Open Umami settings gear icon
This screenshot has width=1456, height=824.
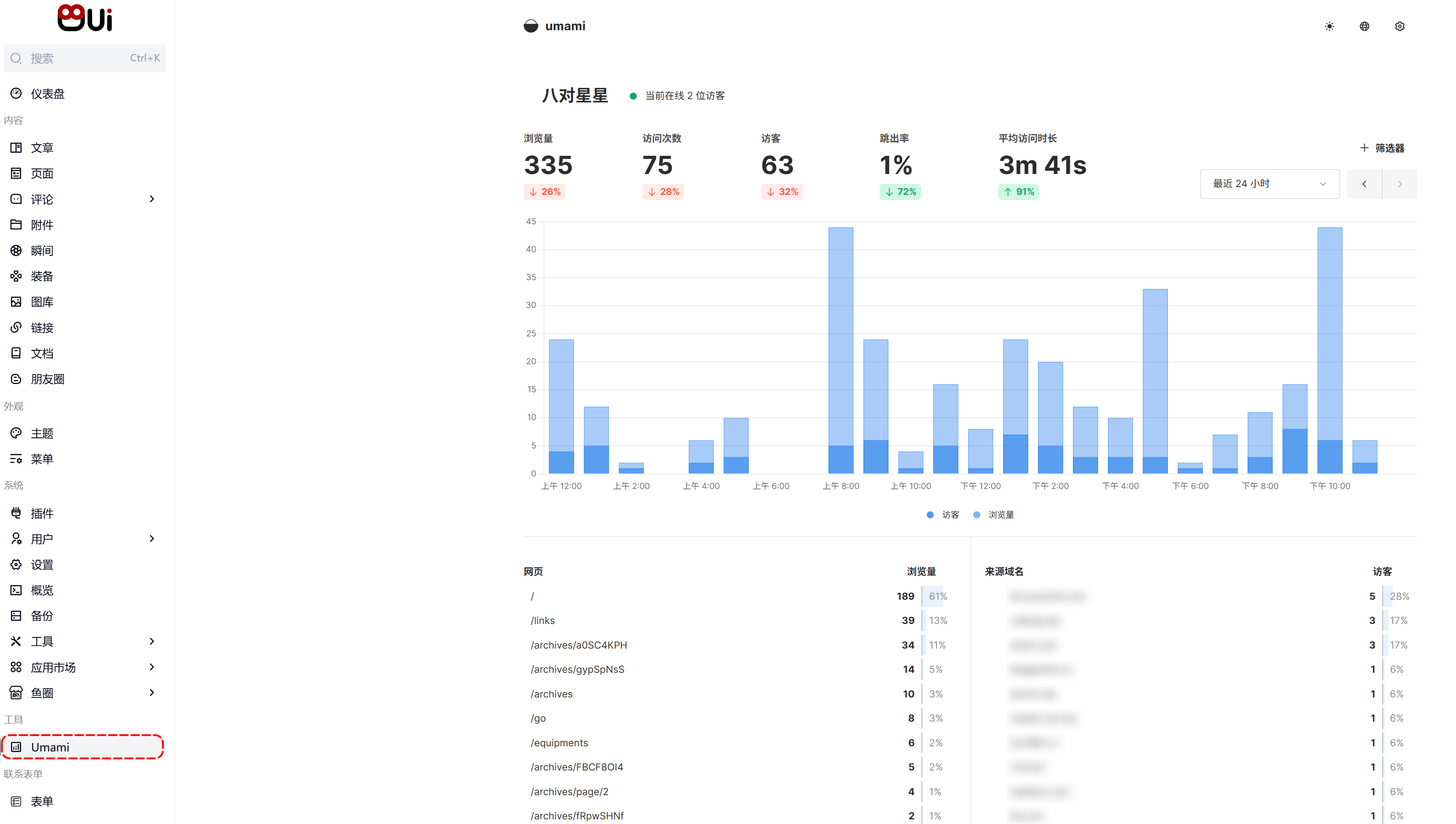[x=1399, y=27]
